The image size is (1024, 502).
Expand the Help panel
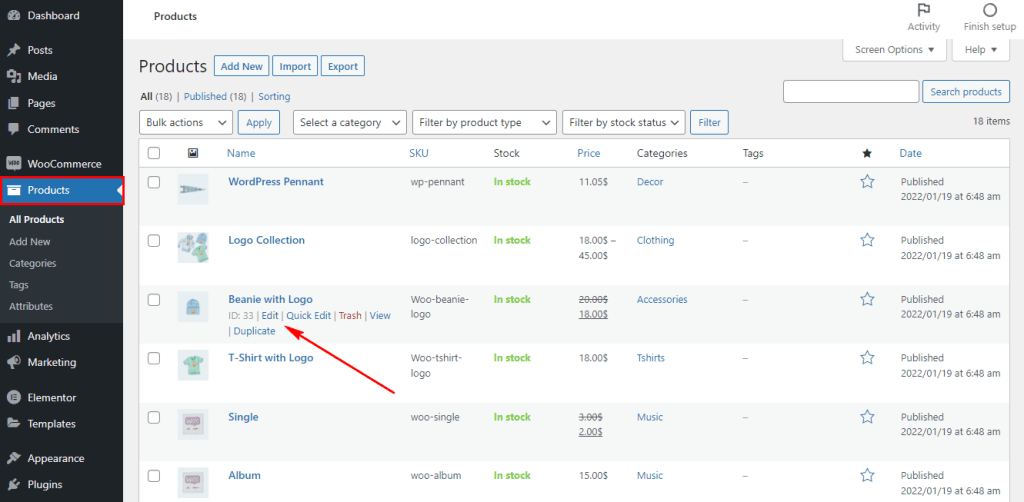coord(981,50)
